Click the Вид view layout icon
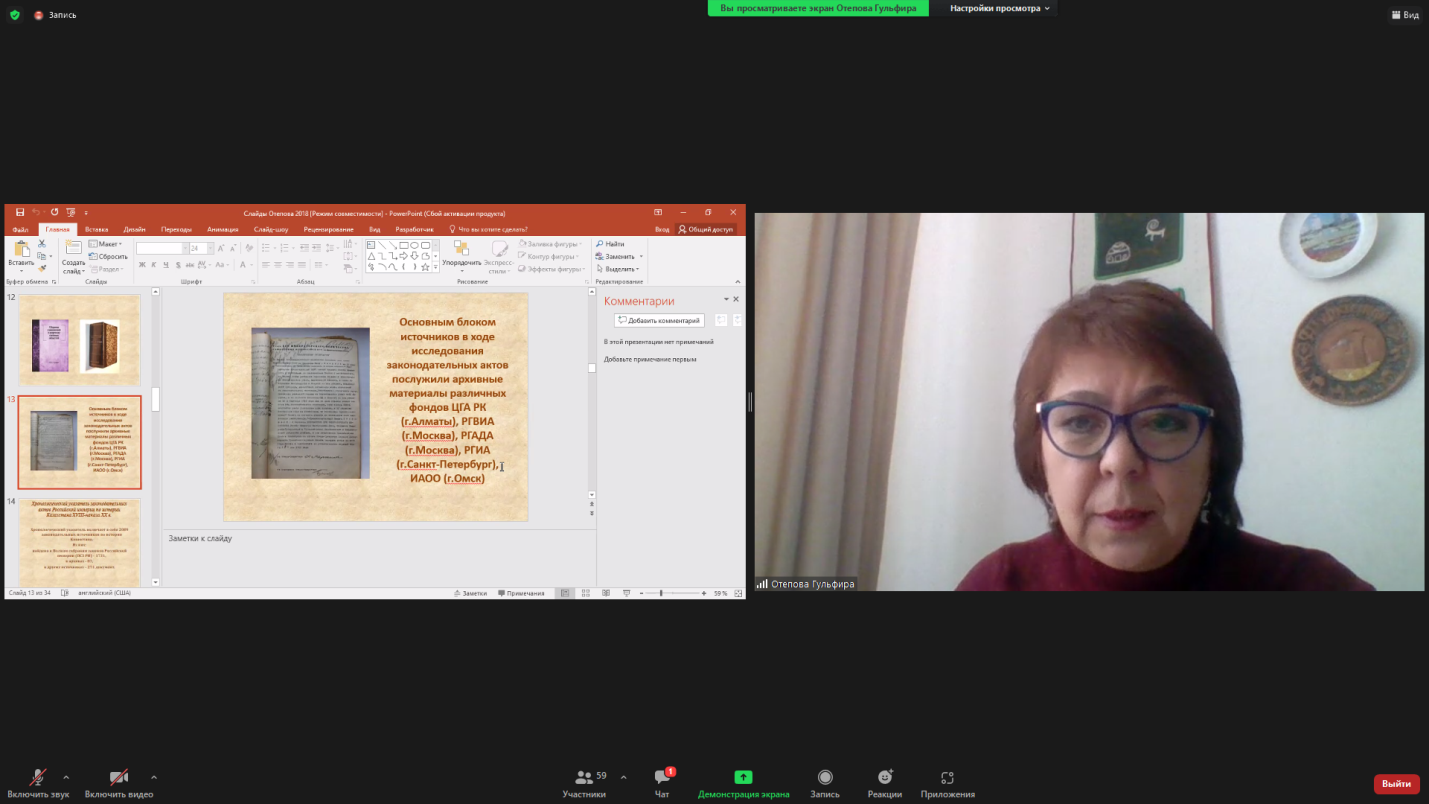 pyautogui.click(x=1404, y=15)
